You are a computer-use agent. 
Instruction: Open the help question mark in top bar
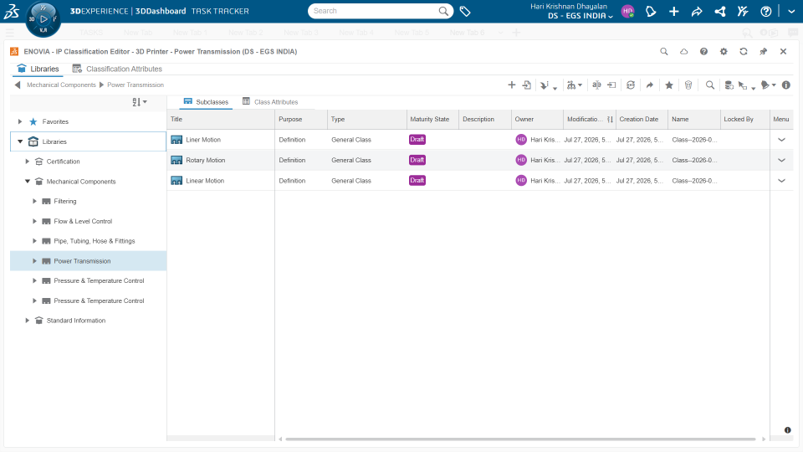pos(766,11)
